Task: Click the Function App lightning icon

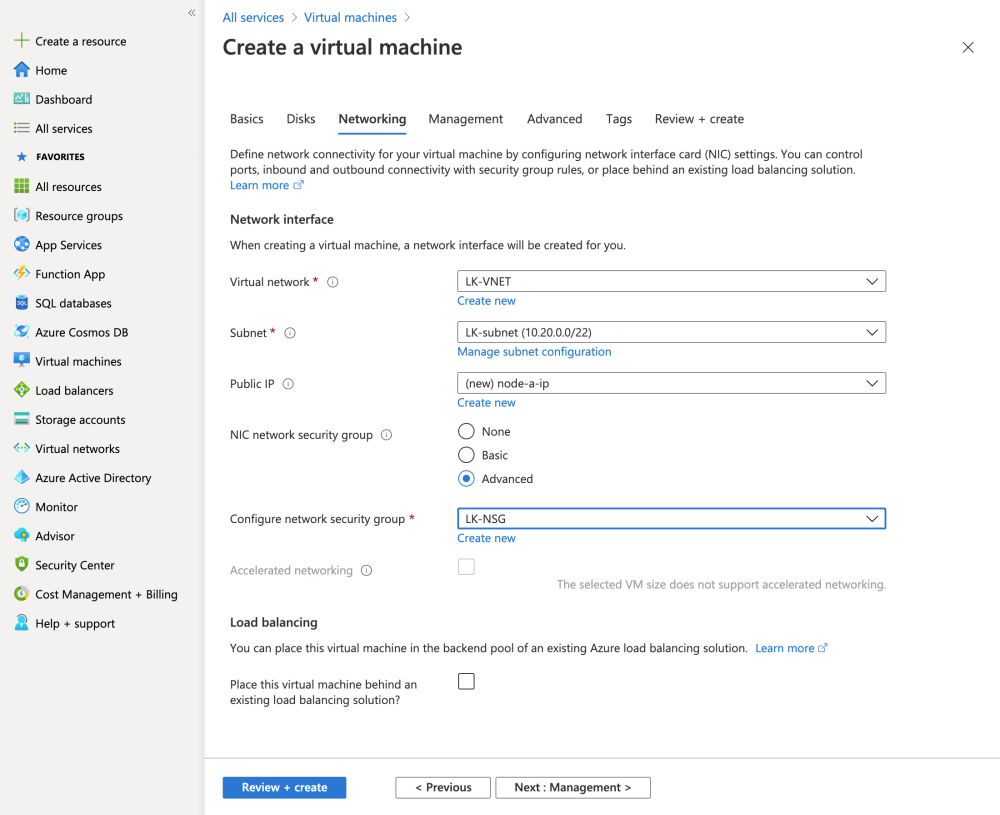Action: (21, 274)
